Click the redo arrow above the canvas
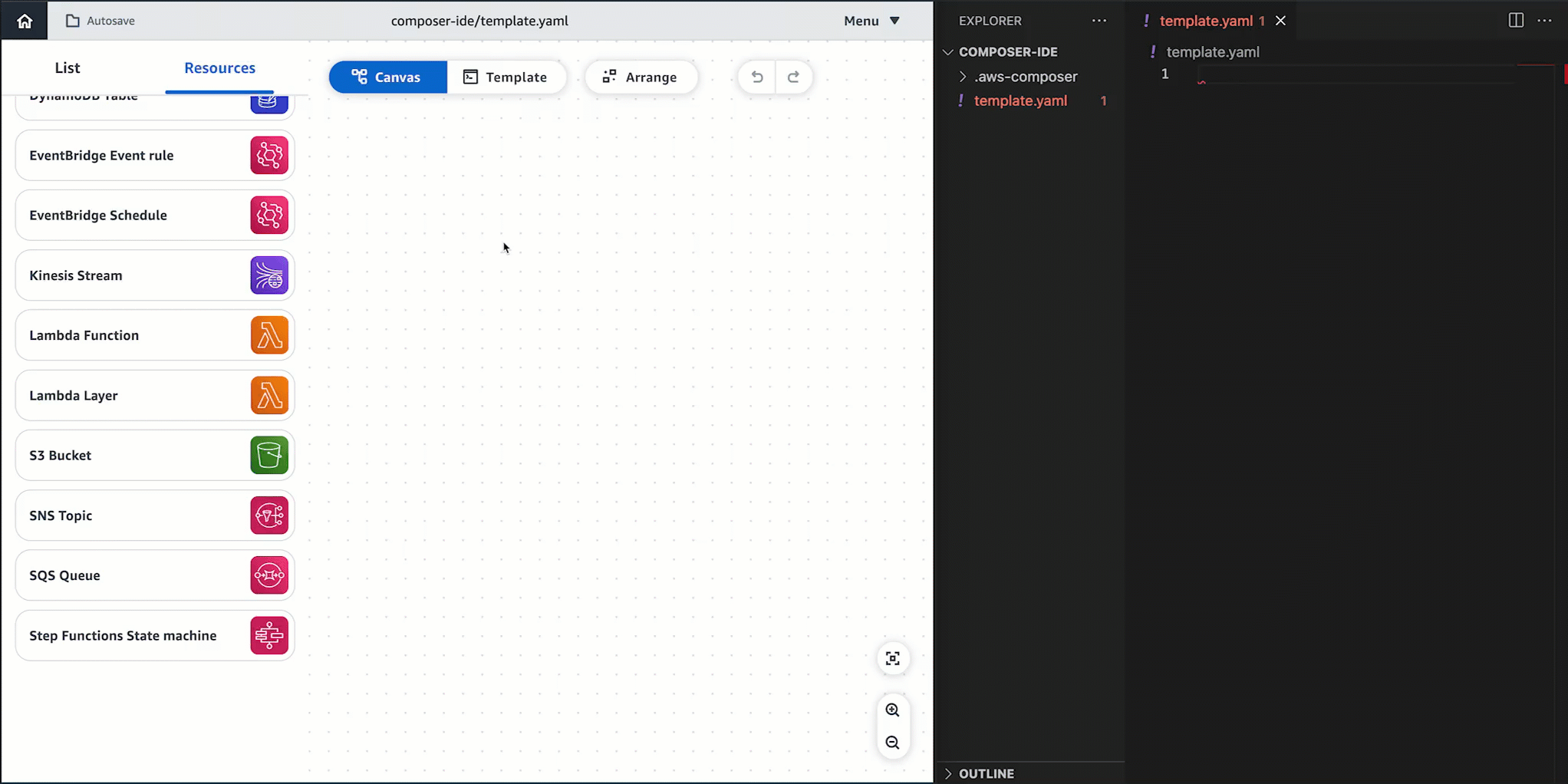The image size is (1568, 784). [794, 77]
